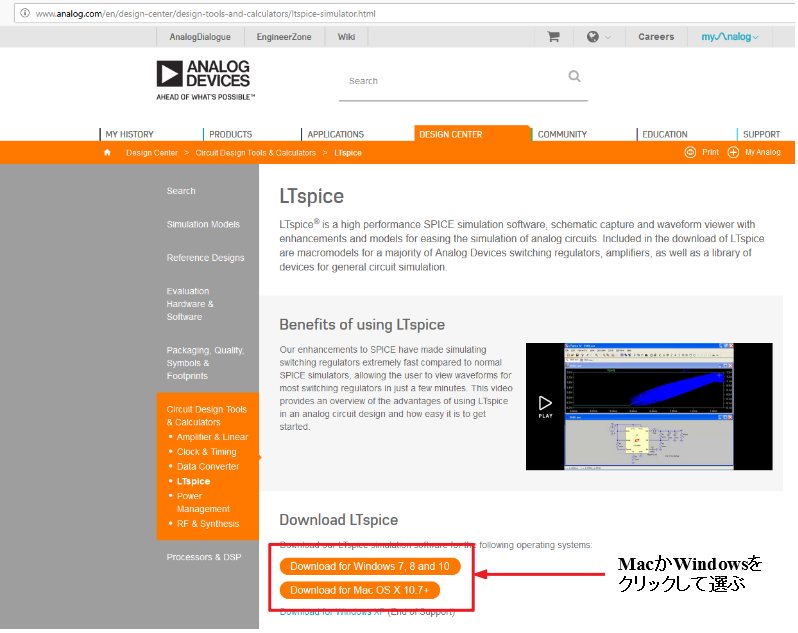
Task: Click Benefits of using LTspice heading
Action: click(362, 325)
